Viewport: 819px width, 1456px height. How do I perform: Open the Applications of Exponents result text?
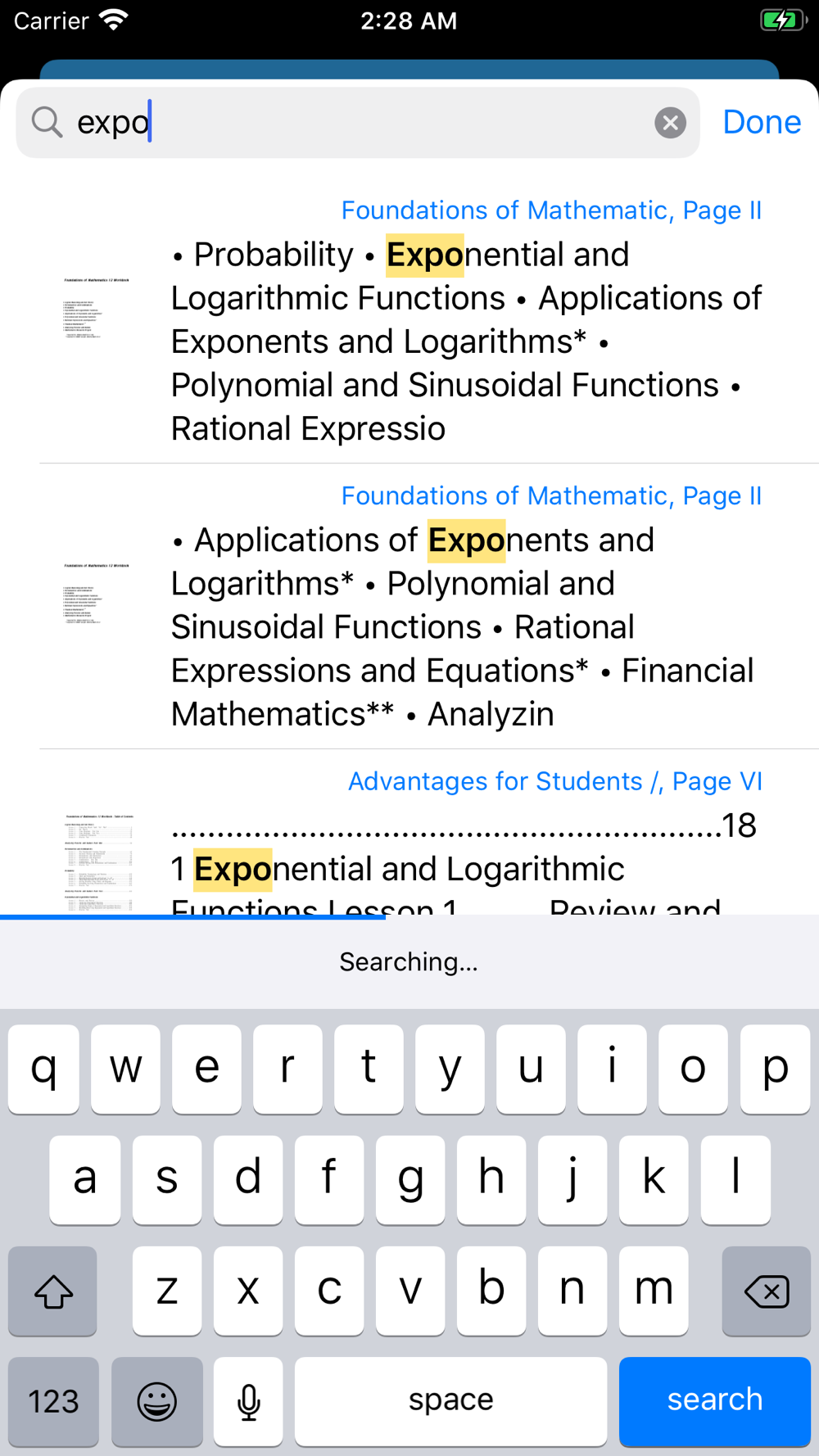pos(463,627)
